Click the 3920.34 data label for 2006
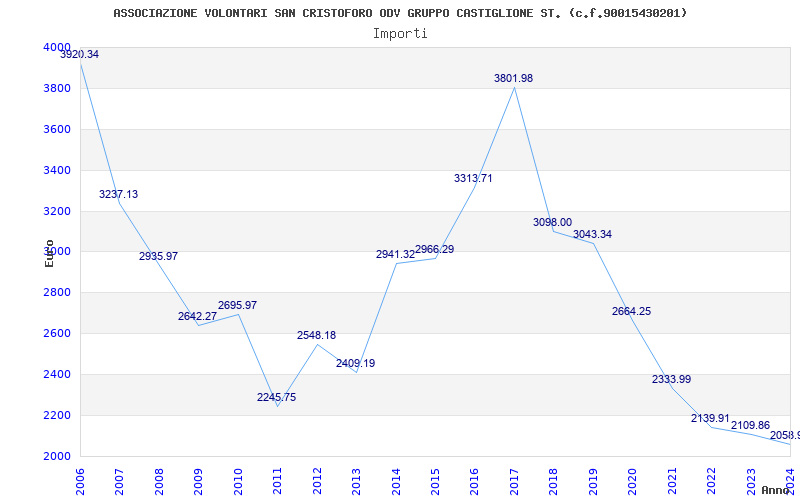The height and width of the screenshot is (500, 800). tap(80, 55)
